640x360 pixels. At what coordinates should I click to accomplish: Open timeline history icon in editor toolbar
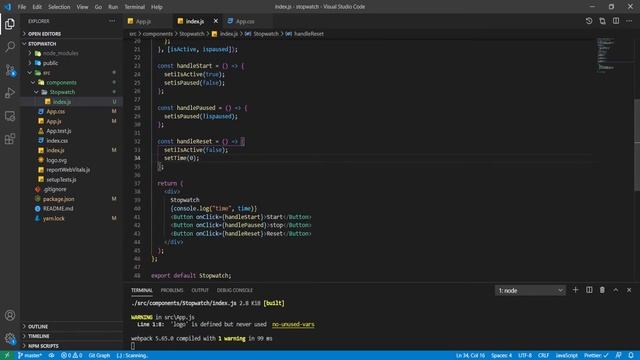[589, 21]
